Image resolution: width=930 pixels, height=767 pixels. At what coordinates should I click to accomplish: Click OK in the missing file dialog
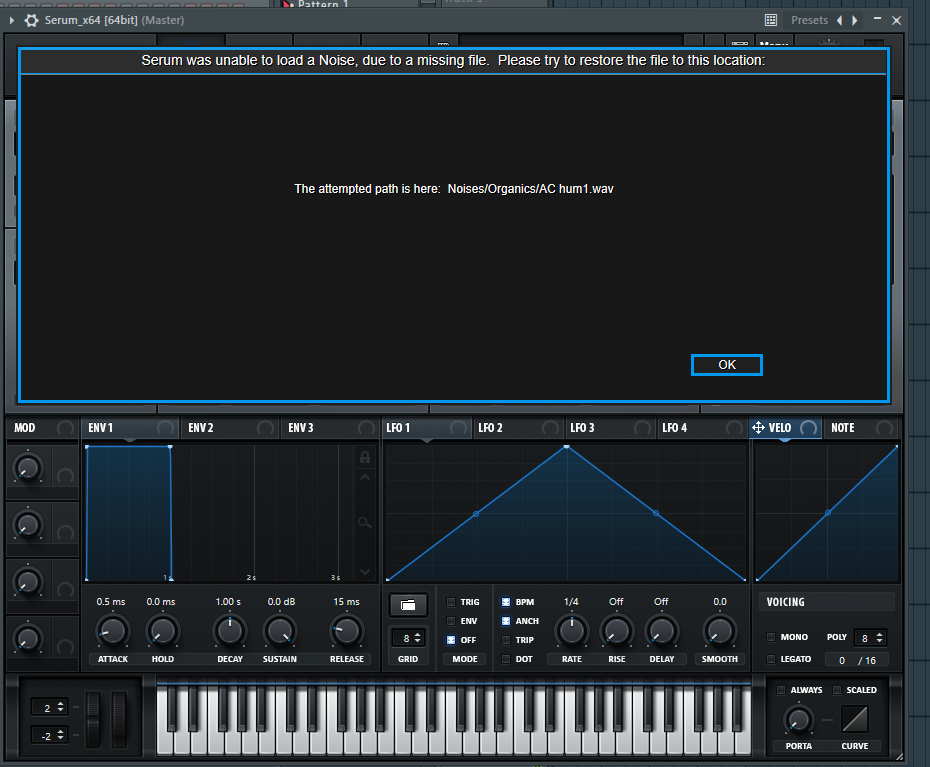[x=727, y=365]
